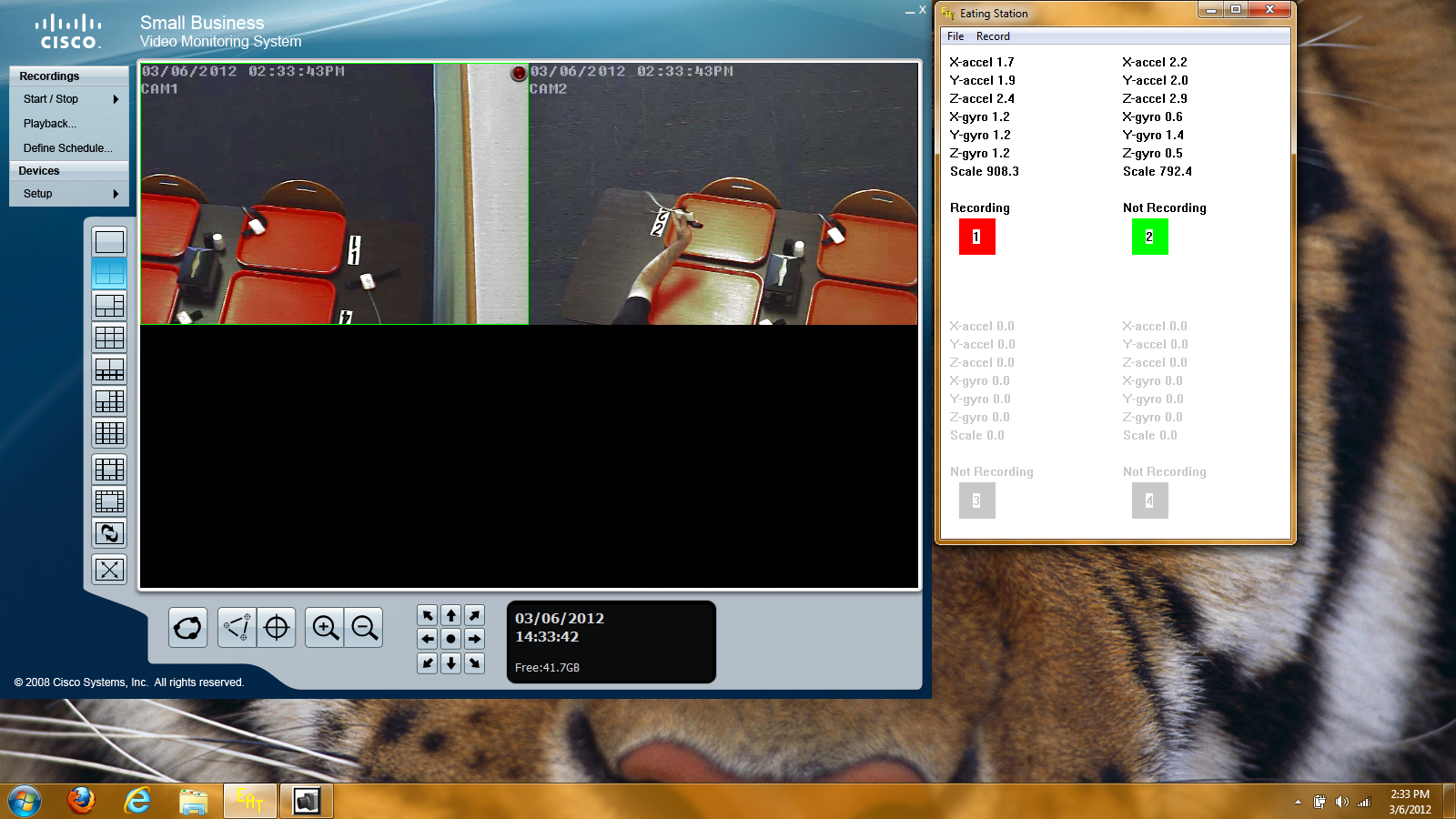This screenshot has width=1456, height=819.
Task: Click the zoom in magnifier
Action: coord(325,628)
